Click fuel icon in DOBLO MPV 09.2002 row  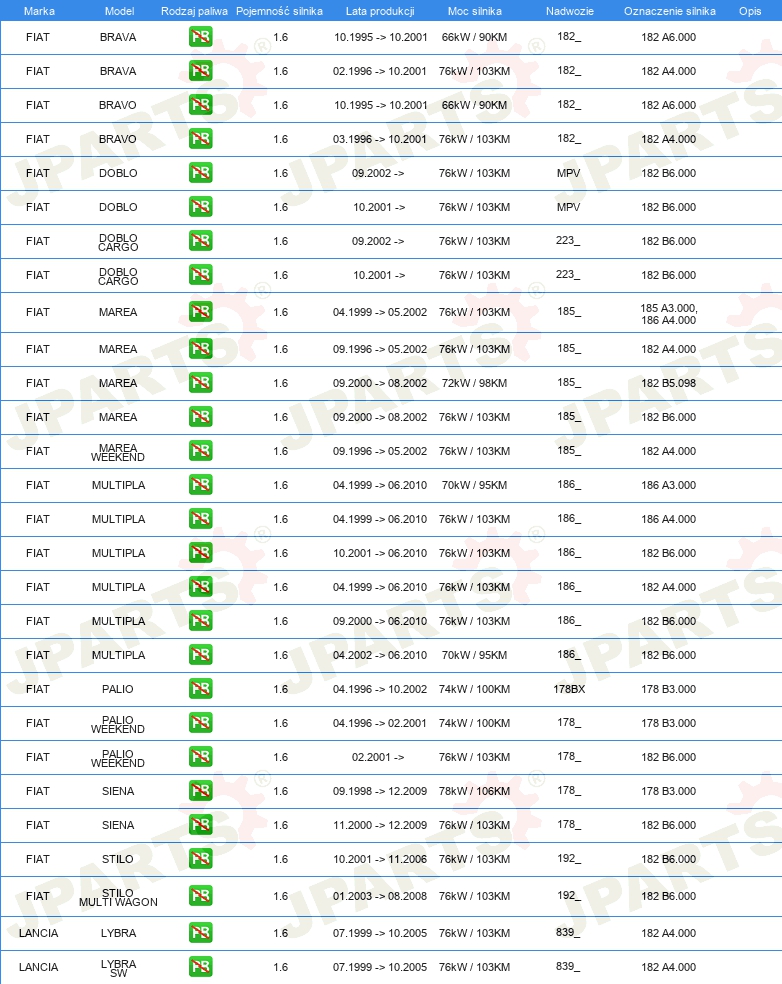201,173
